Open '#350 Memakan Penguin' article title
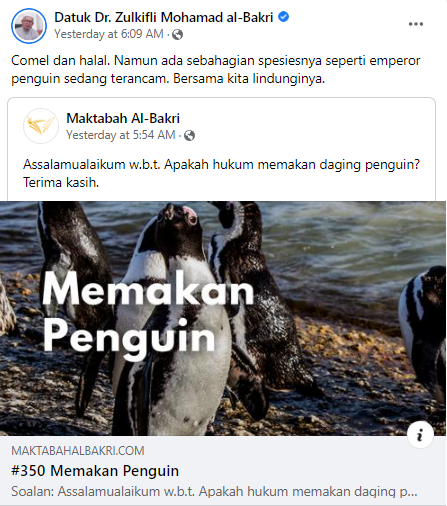Viewport: 447px width, 506px height. (95, 471)
